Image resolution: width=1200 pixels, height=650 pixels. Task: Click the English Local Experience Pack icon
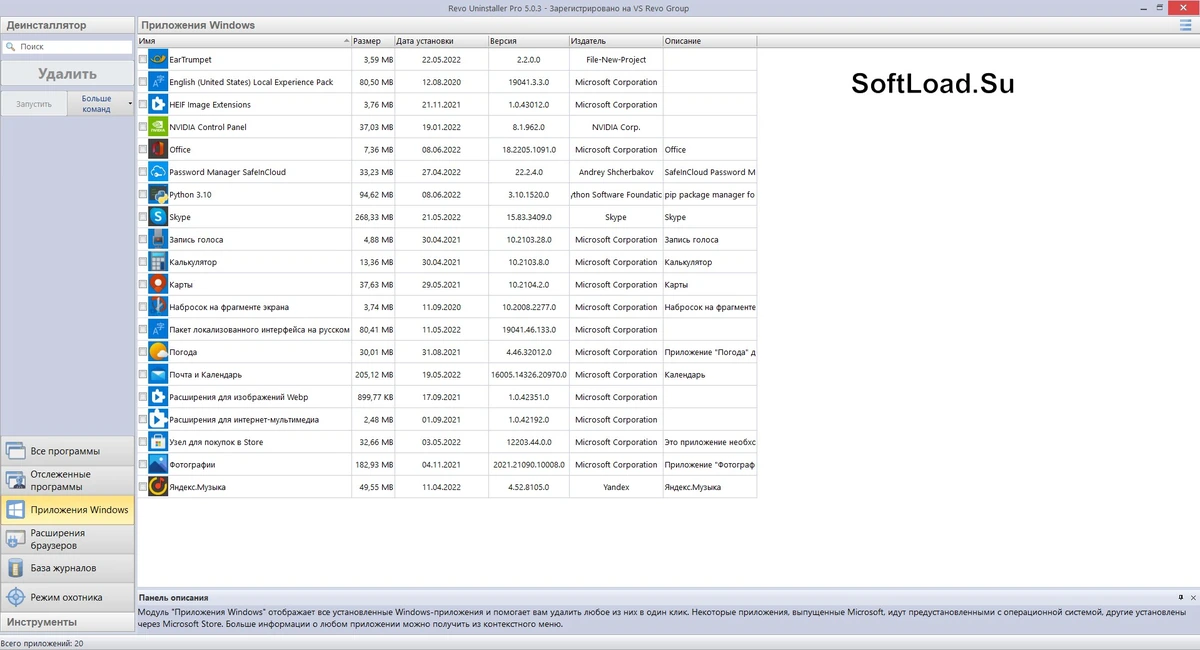click(158, 82)
